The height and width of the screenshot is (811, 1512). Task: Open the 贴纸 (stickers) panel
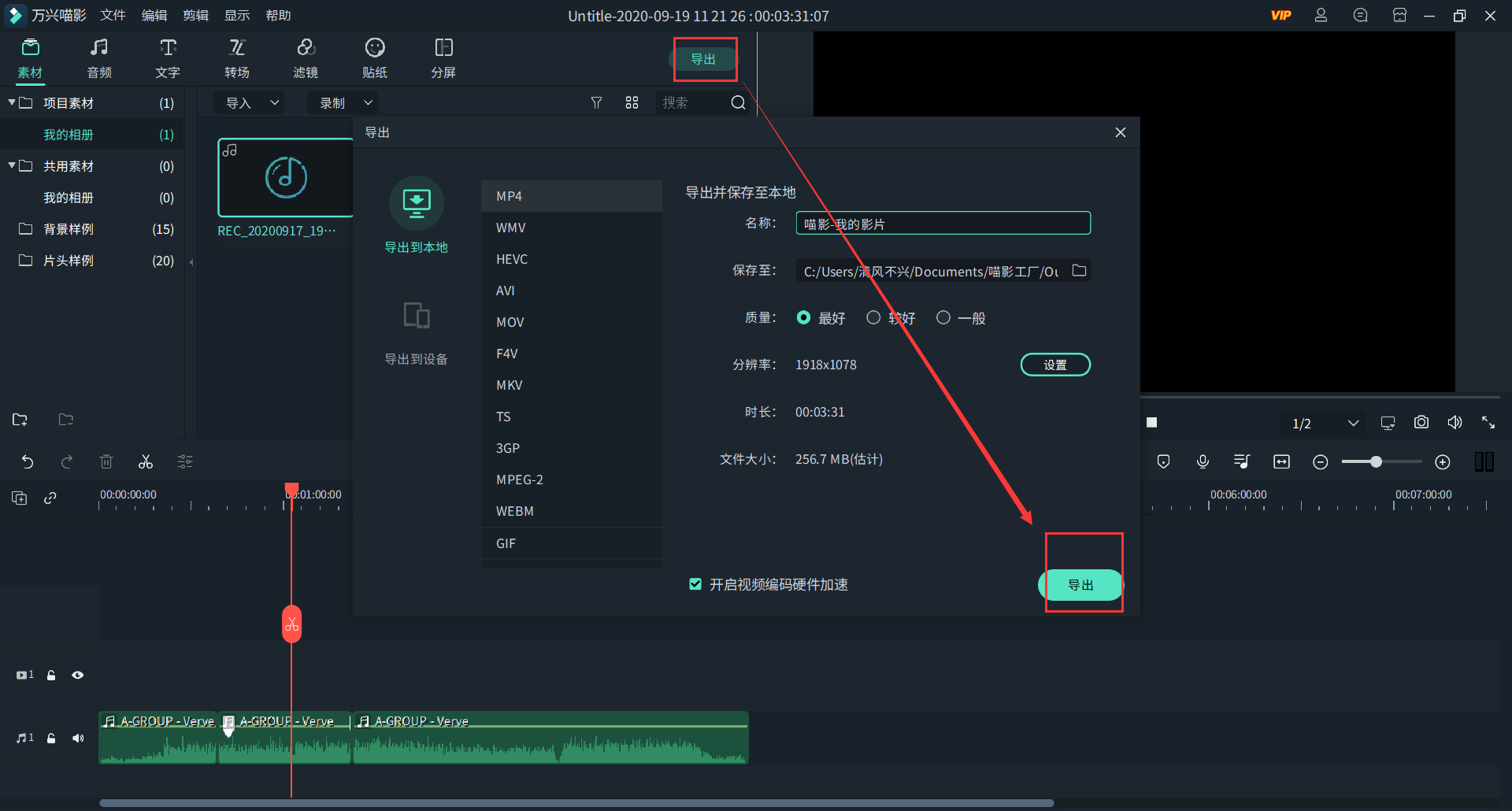click(374, 57)
